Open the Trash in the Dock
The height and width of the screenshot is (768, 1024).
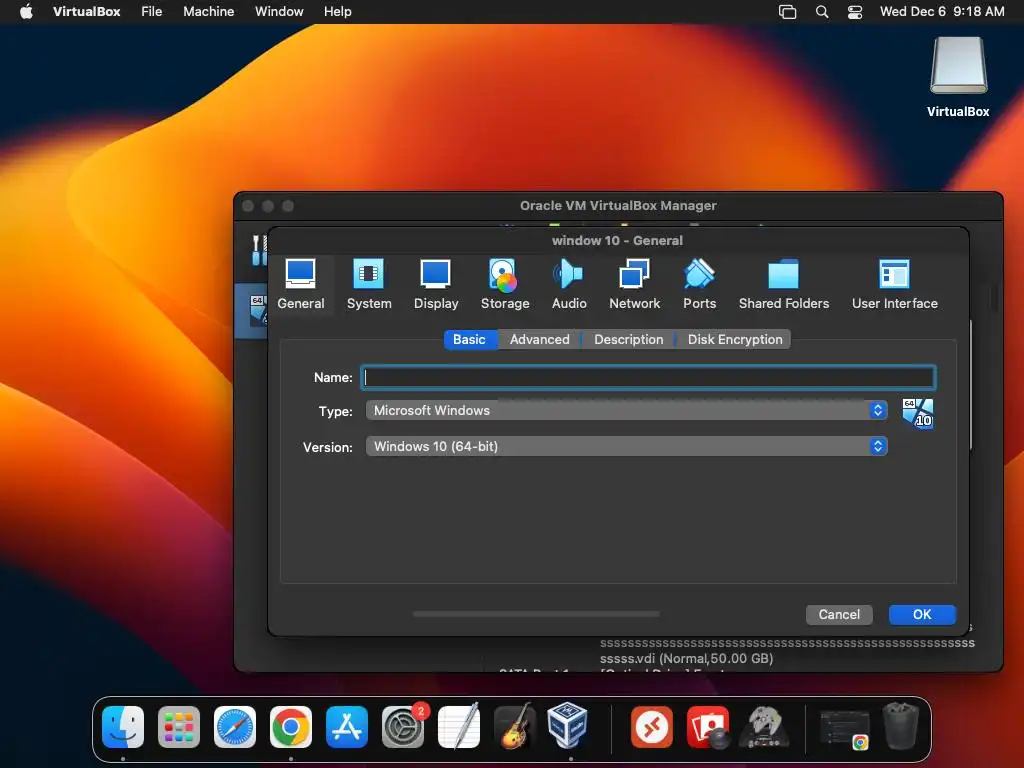[x=901, y=726]
